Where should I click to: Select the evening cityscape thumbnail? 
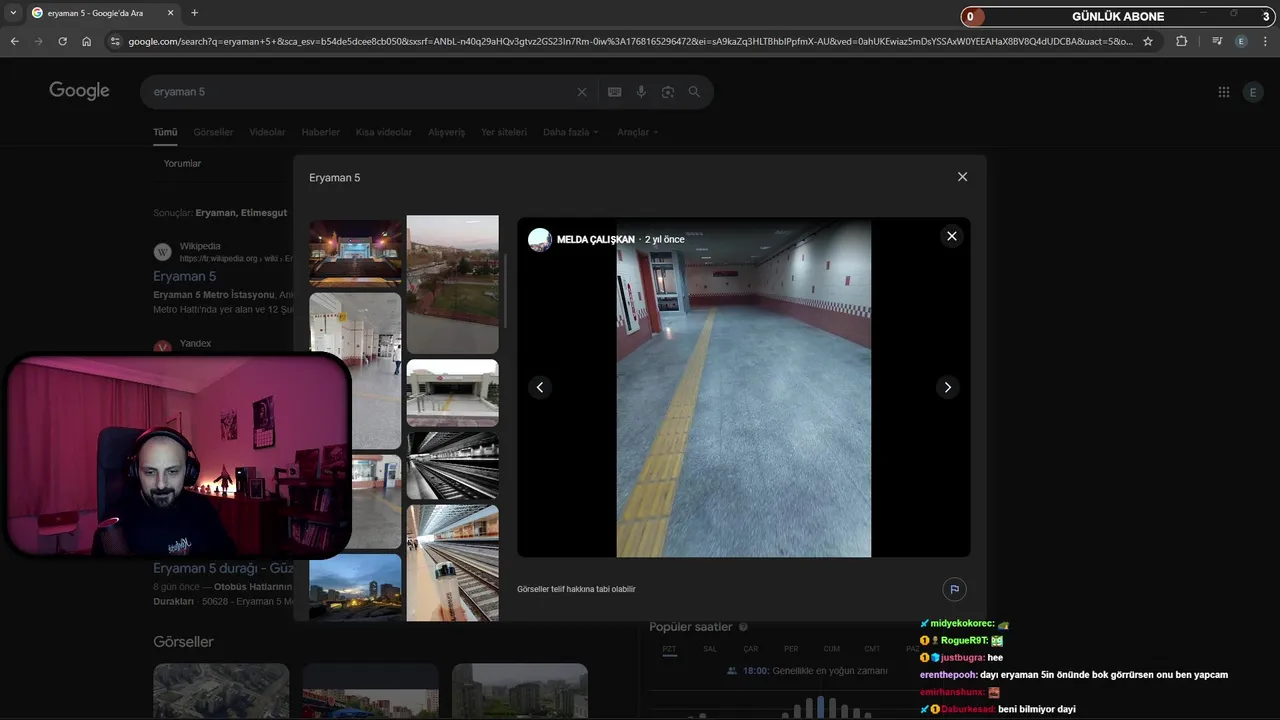[355, 588]
